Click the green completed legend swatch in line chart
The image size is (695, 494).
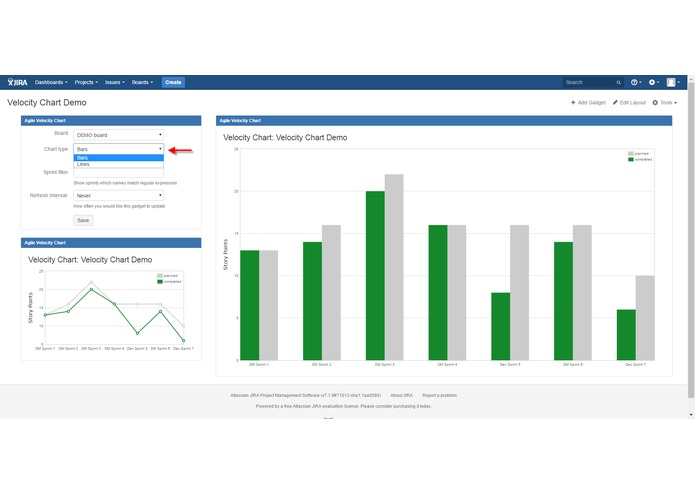pyautogui.click(x=160, y=282)
